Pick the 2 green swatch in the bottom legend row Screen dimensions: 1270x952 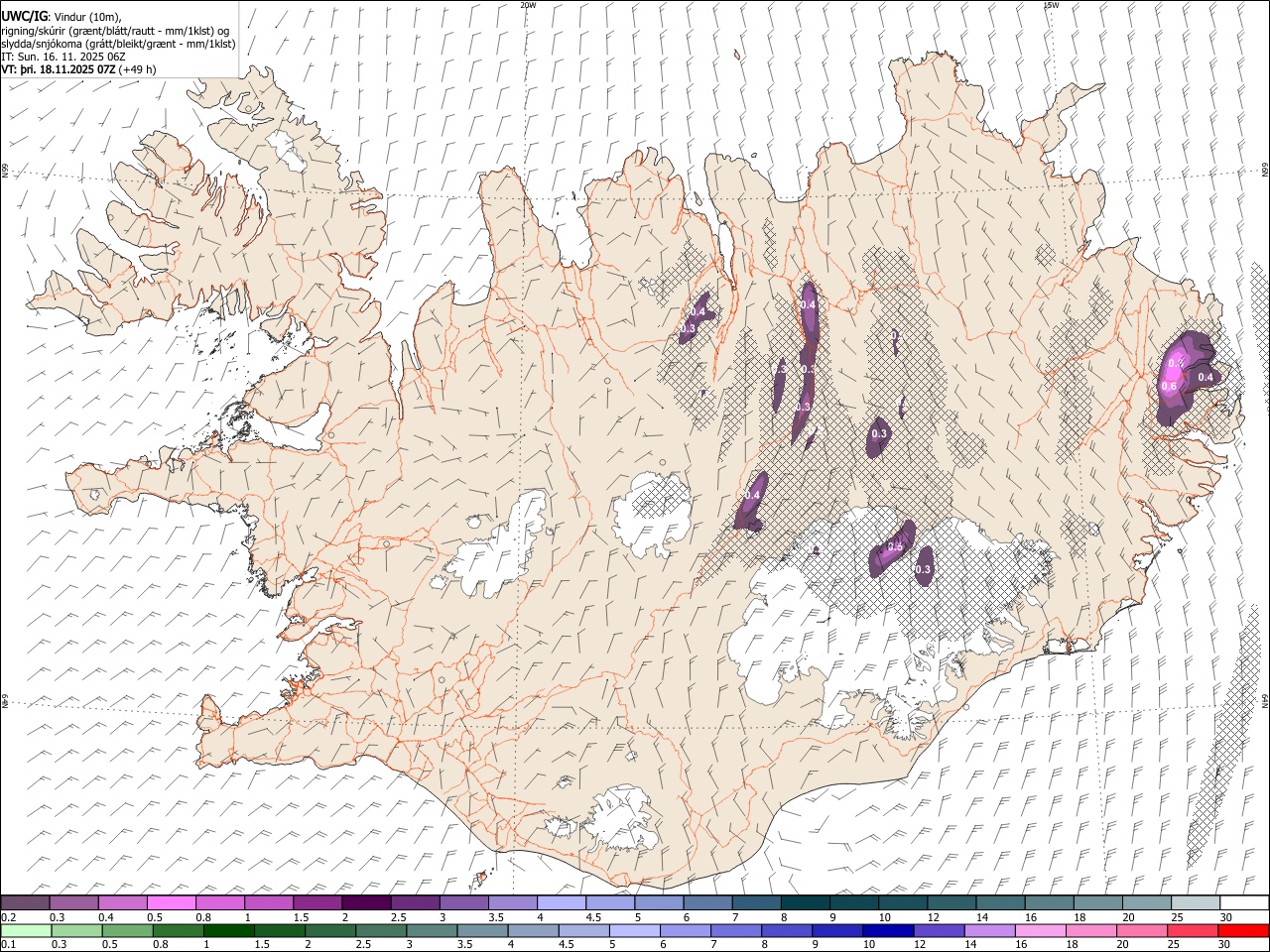pos(330,931)
